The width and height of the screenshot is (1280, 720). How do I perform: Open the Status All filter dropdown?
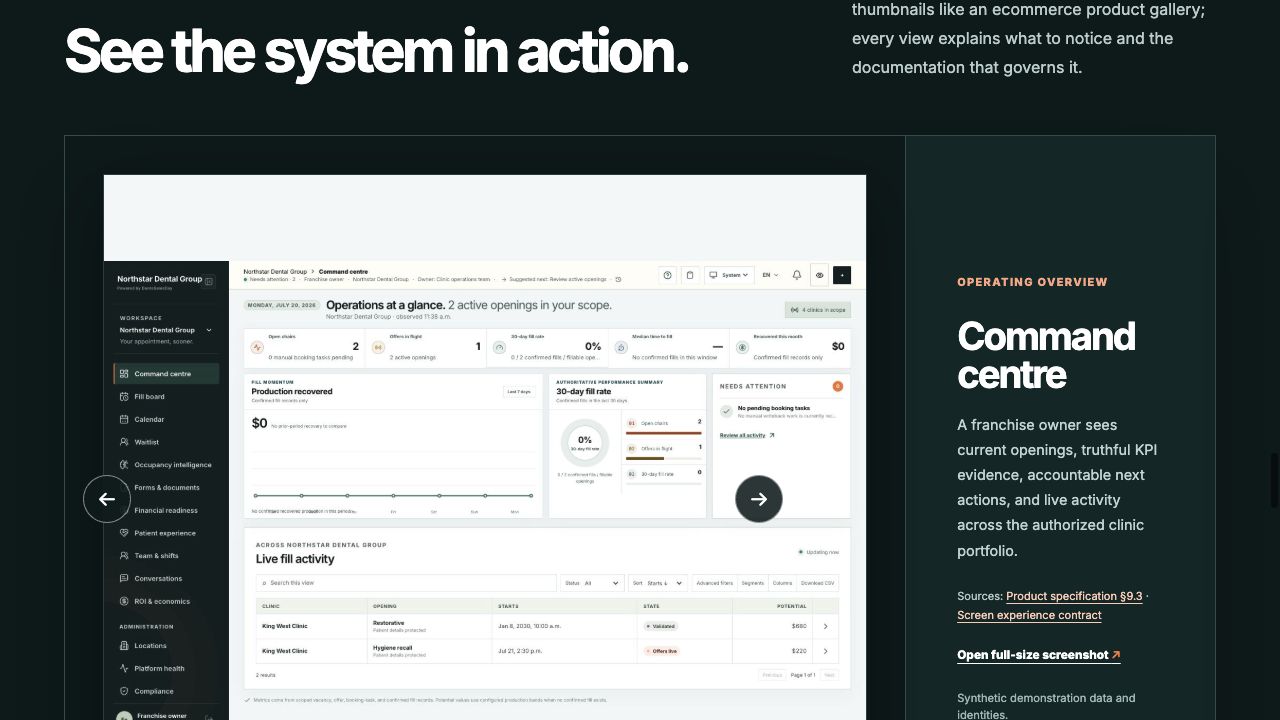[592, 583]
